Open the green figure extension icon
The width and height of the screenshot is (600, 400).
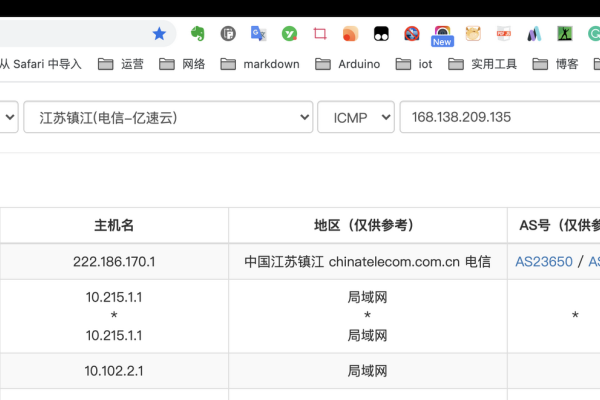[x=565, y=34]
